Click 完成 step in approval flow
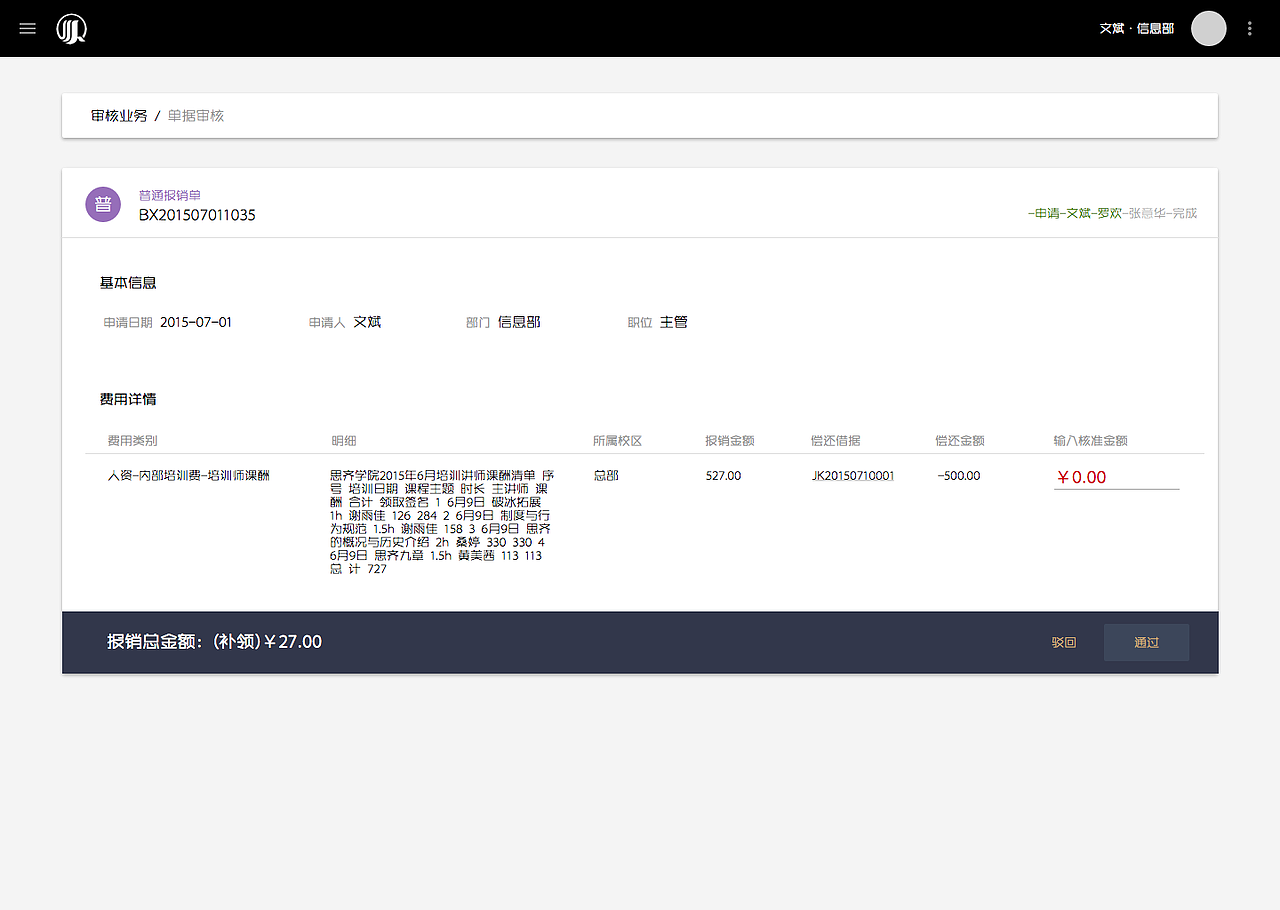 [1185, 213]
